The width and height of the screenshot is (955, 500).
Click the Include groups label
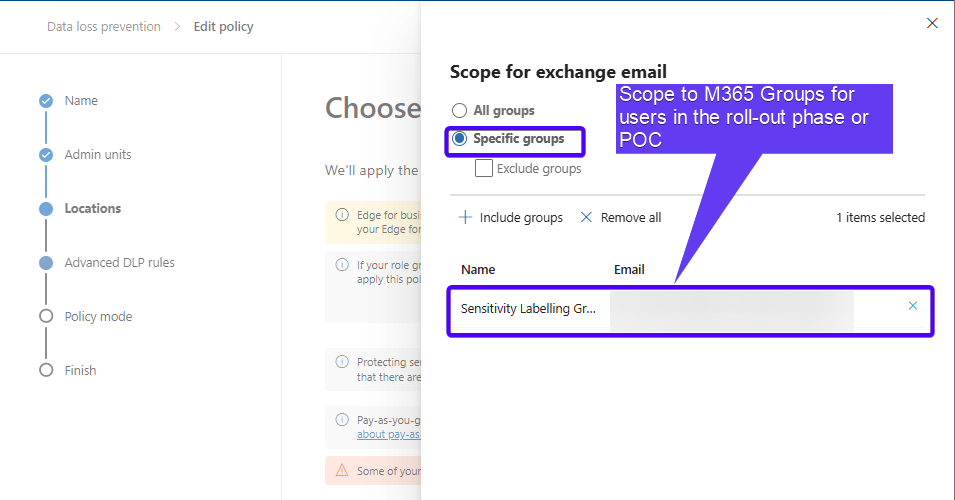(x=521, y=217)
